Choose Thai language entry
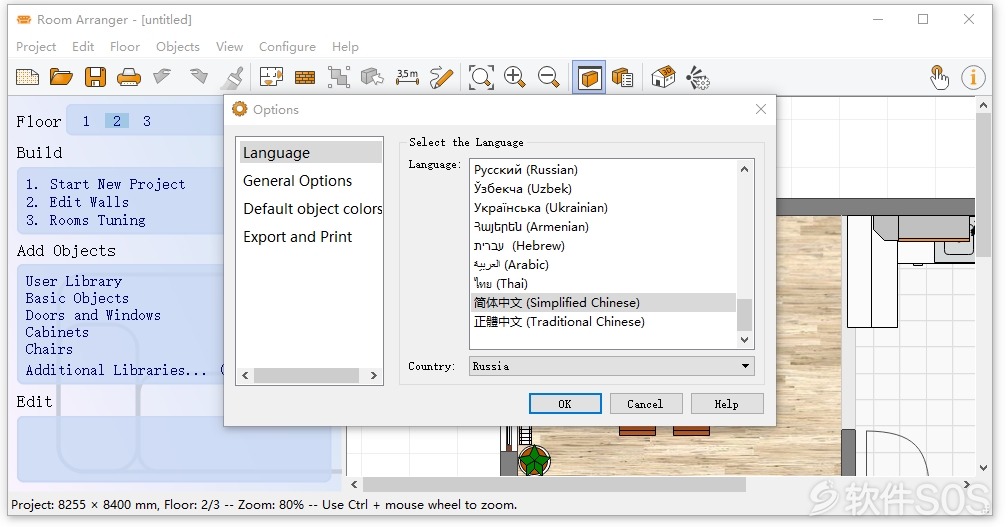 click(604, 284)
